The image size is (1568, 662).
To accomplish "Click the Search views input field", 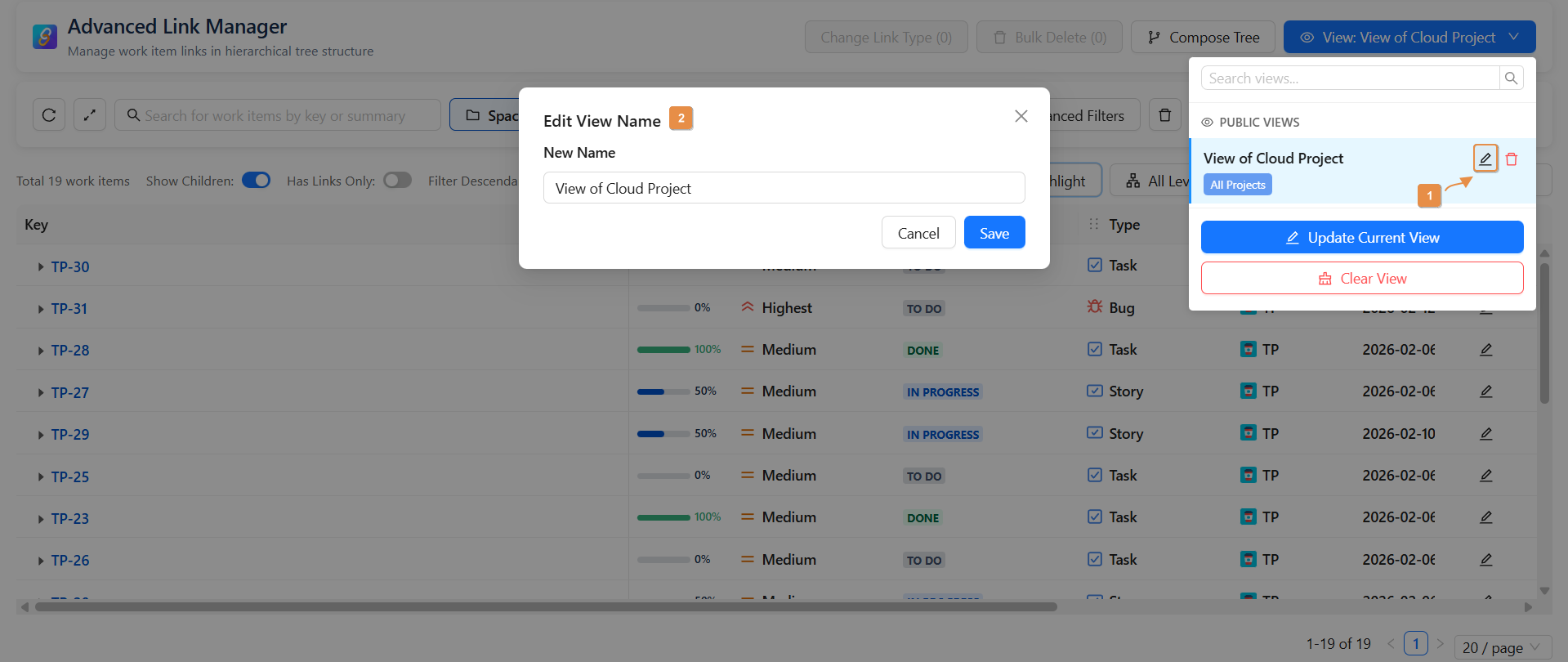I will point(1350,78).
